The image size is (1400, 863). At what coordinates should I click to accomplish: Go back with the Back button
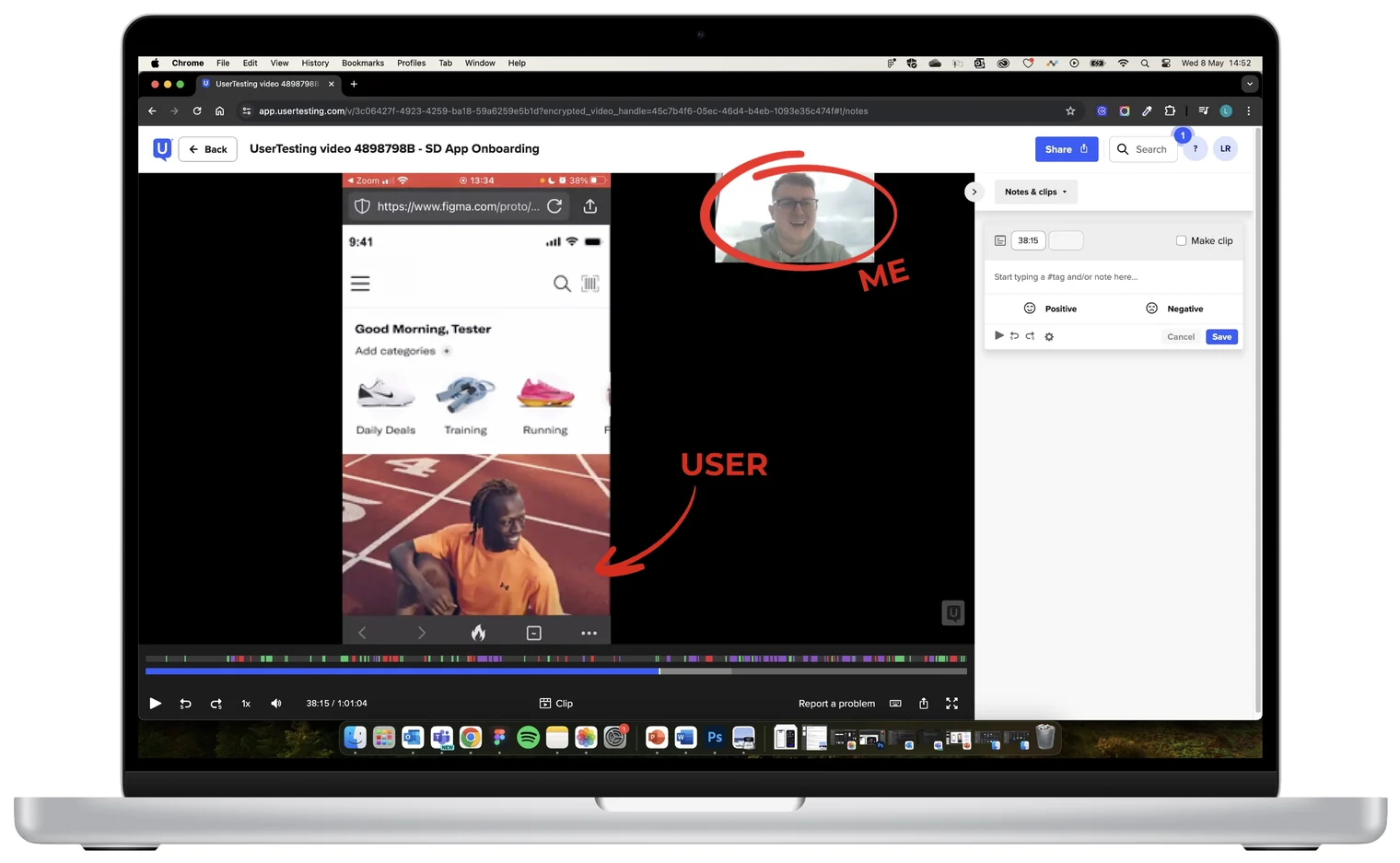(x=207, y=149)
